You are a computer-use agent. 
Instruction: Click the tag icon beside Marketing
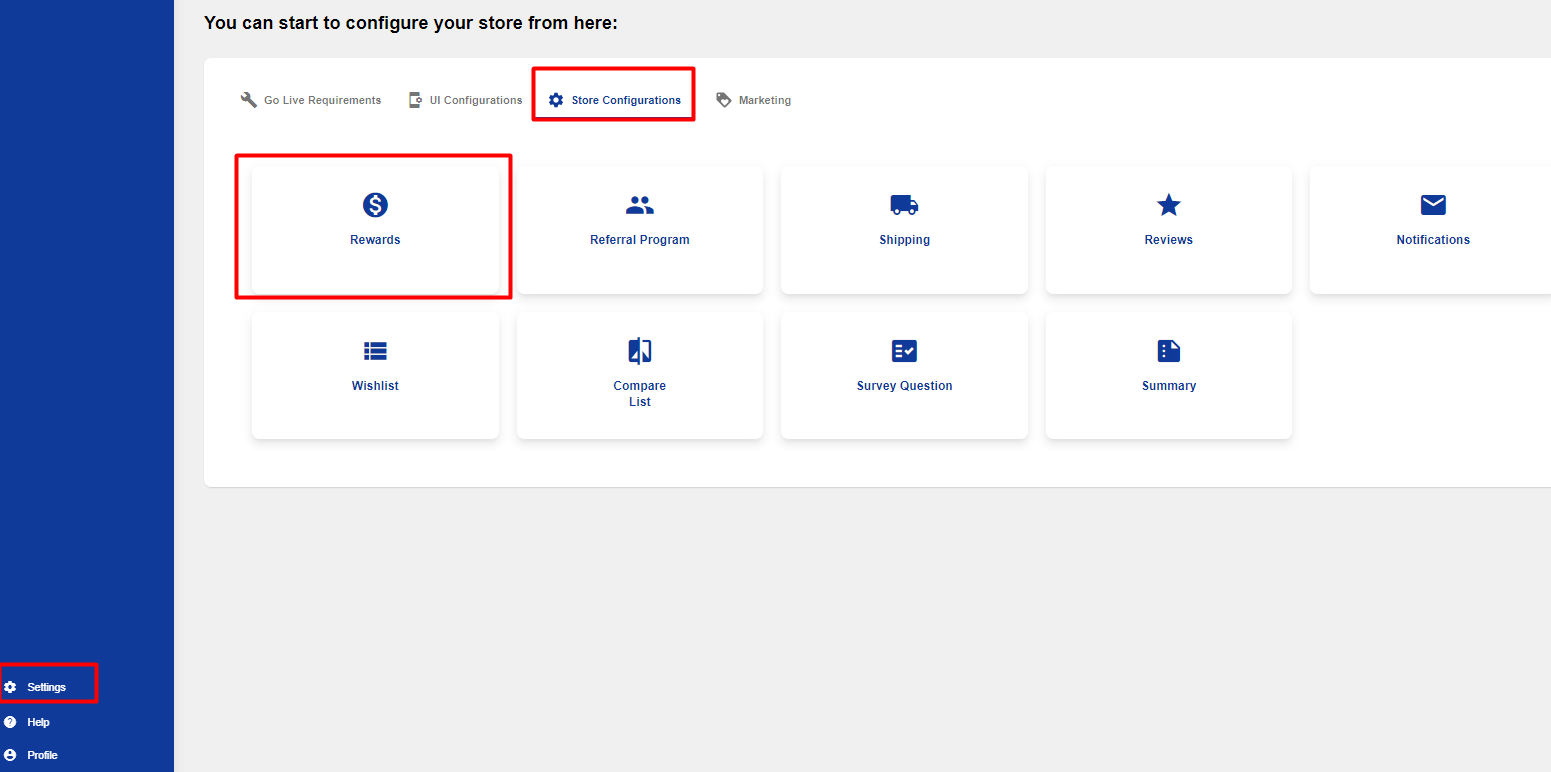(x=723, y=99)
